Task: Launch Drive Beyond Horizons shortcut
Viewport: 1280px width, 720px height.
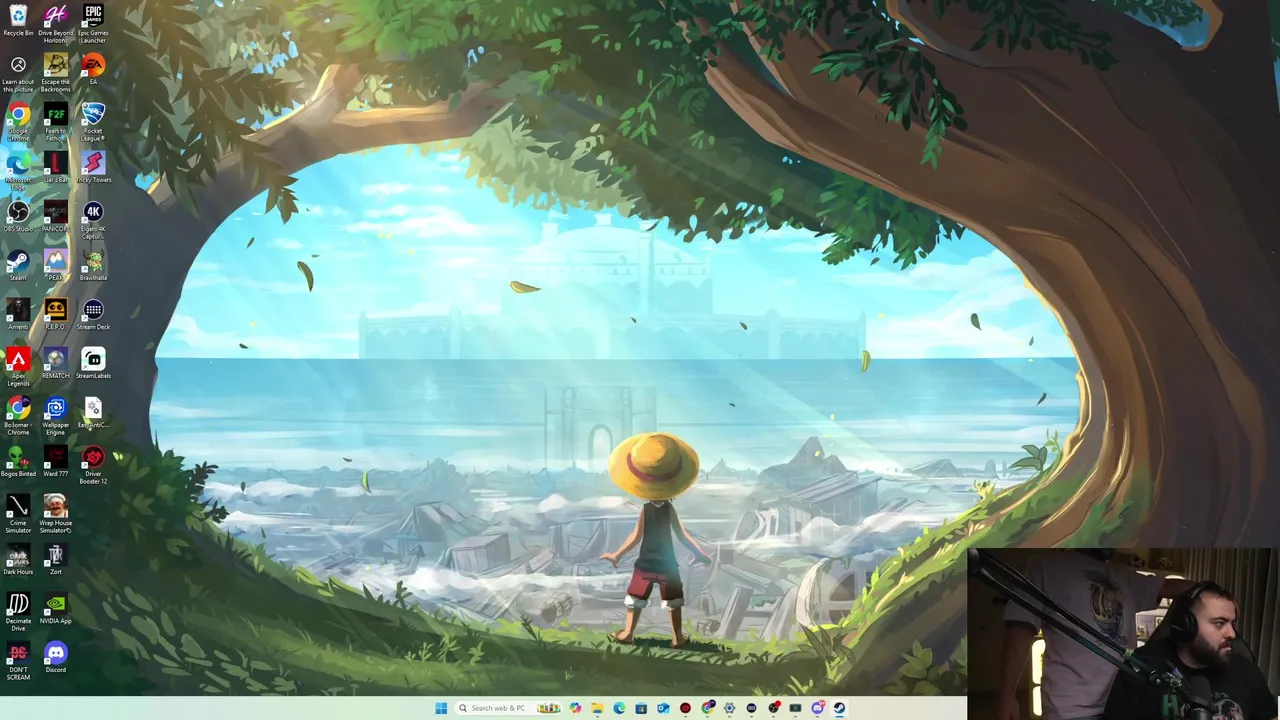Action: pyautogui.click(x=56, y=22)
